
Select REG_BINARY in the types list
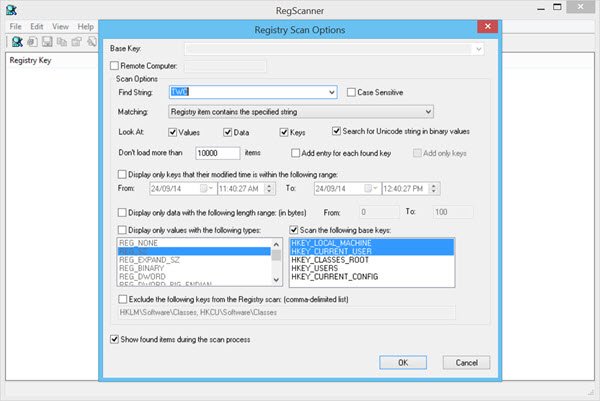coord(194,268)
